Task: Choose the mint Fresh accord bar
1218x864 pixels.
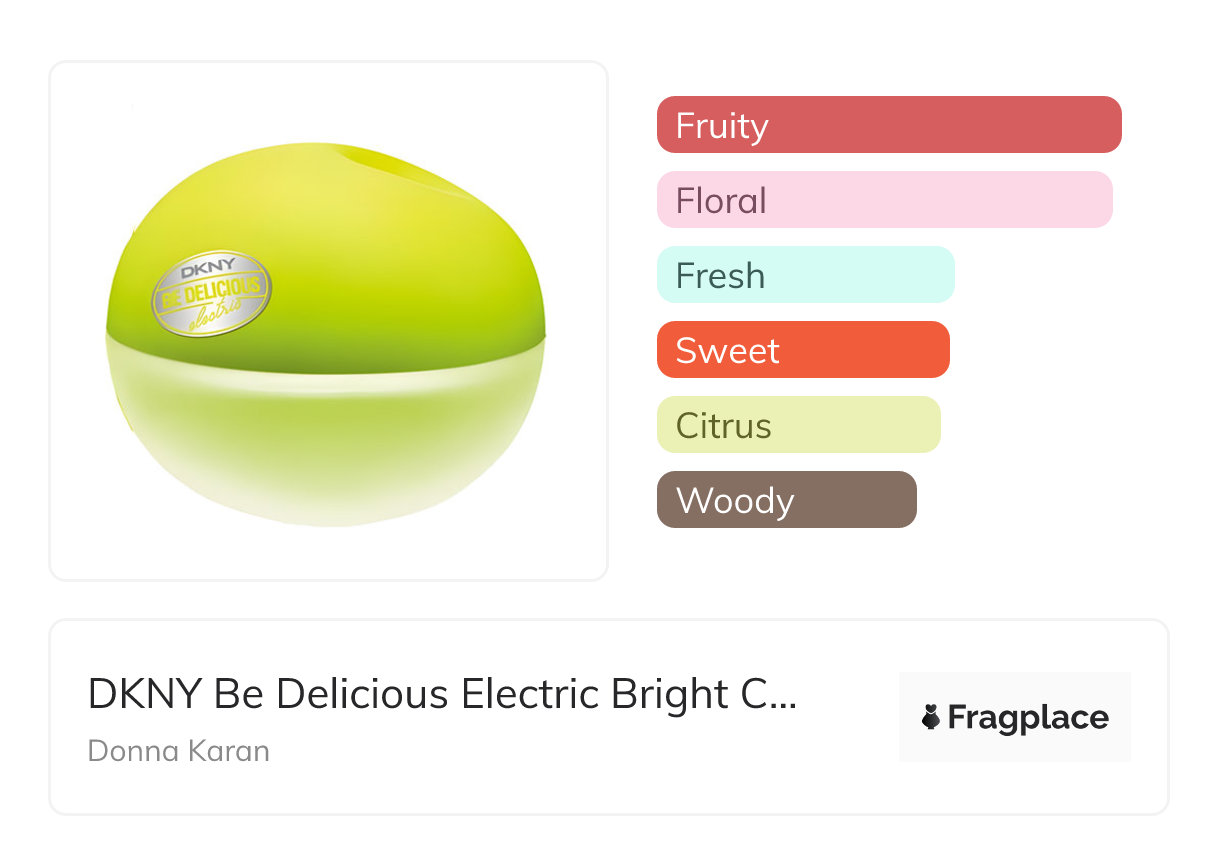Action: tap(805, 275)
